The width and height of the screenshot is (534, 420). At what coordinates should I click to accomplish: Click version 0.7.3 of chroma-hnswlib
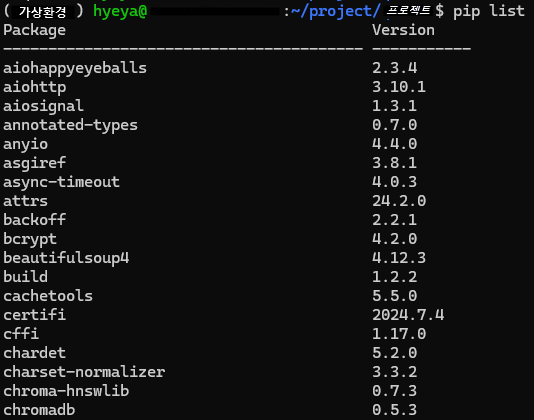point(394,391)
